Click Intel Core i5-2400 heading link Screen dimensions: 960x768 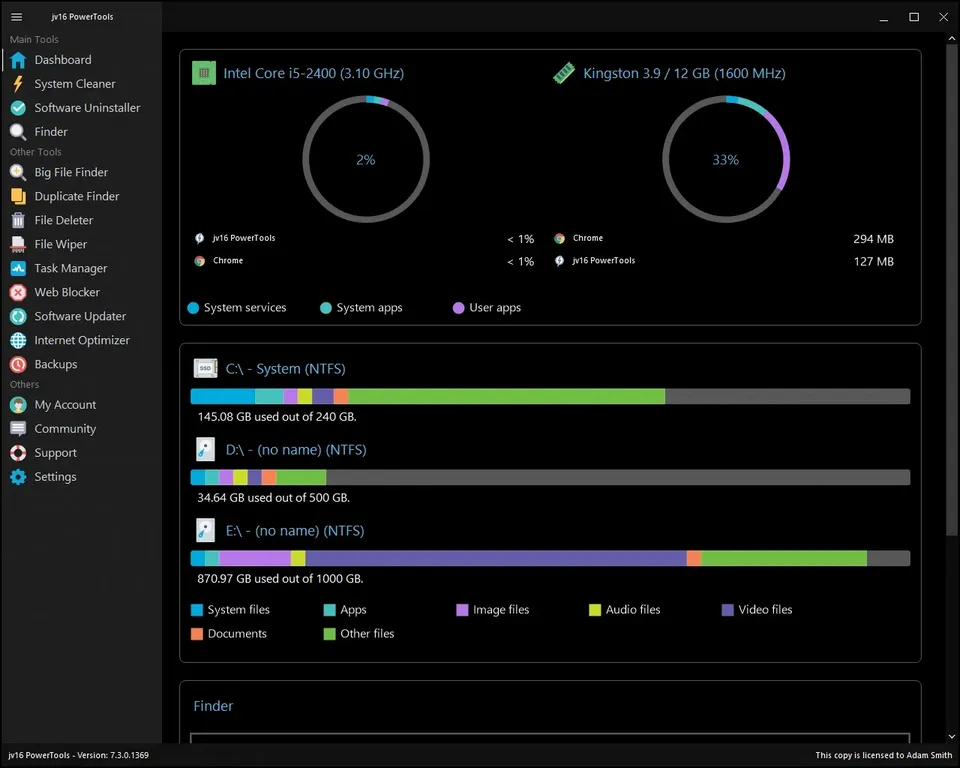[x=313, y=73]
